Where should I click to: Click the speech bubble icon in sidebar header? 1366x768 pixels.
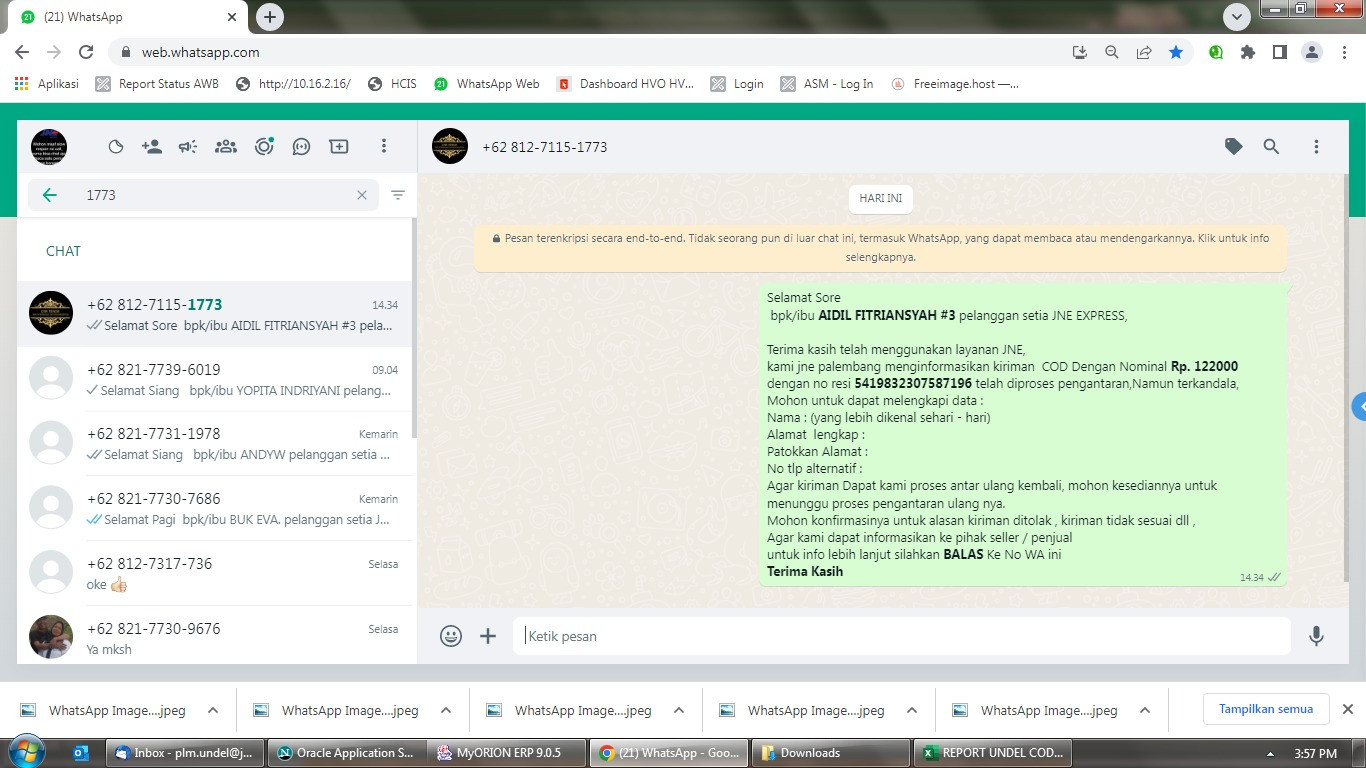(301, 147)
